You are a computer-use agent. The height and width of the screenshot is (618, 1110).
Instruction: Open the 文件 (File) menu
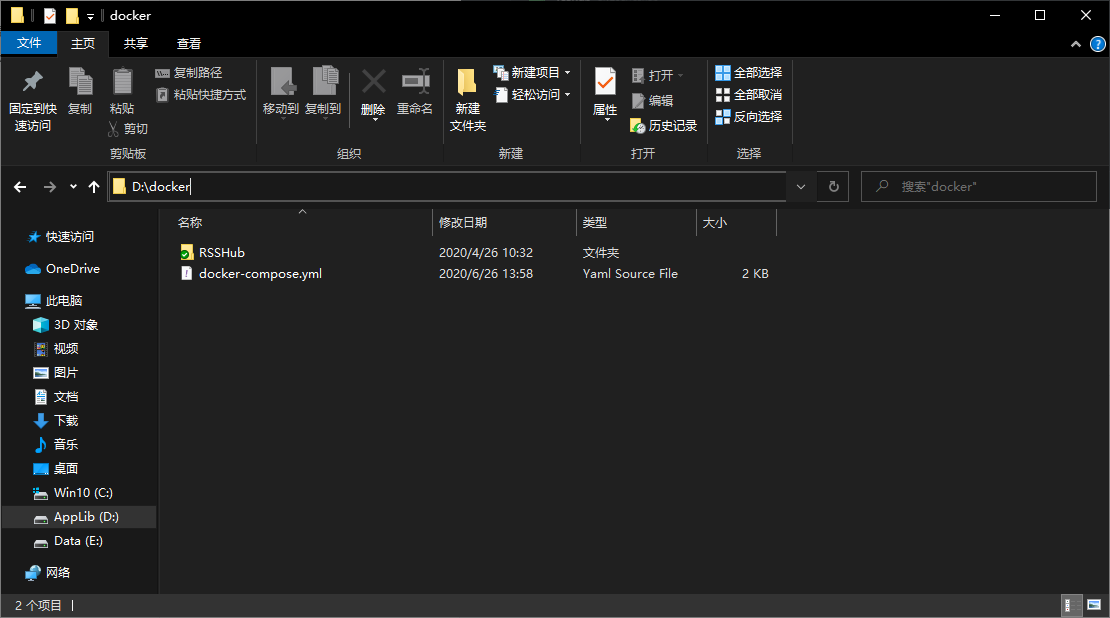[x=30, y=43]
